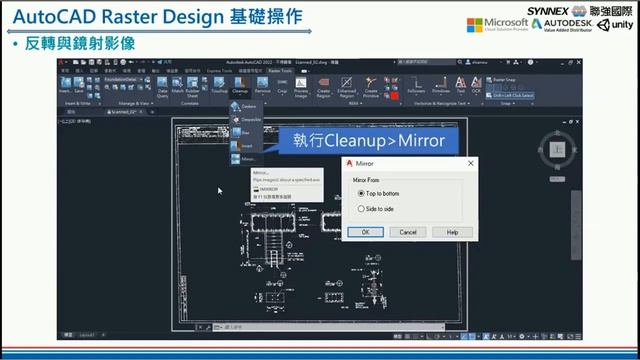Click the search field in title bar
Image resolution: width=640 pixels, height=360 pixels.
click(x=426, y=62)
